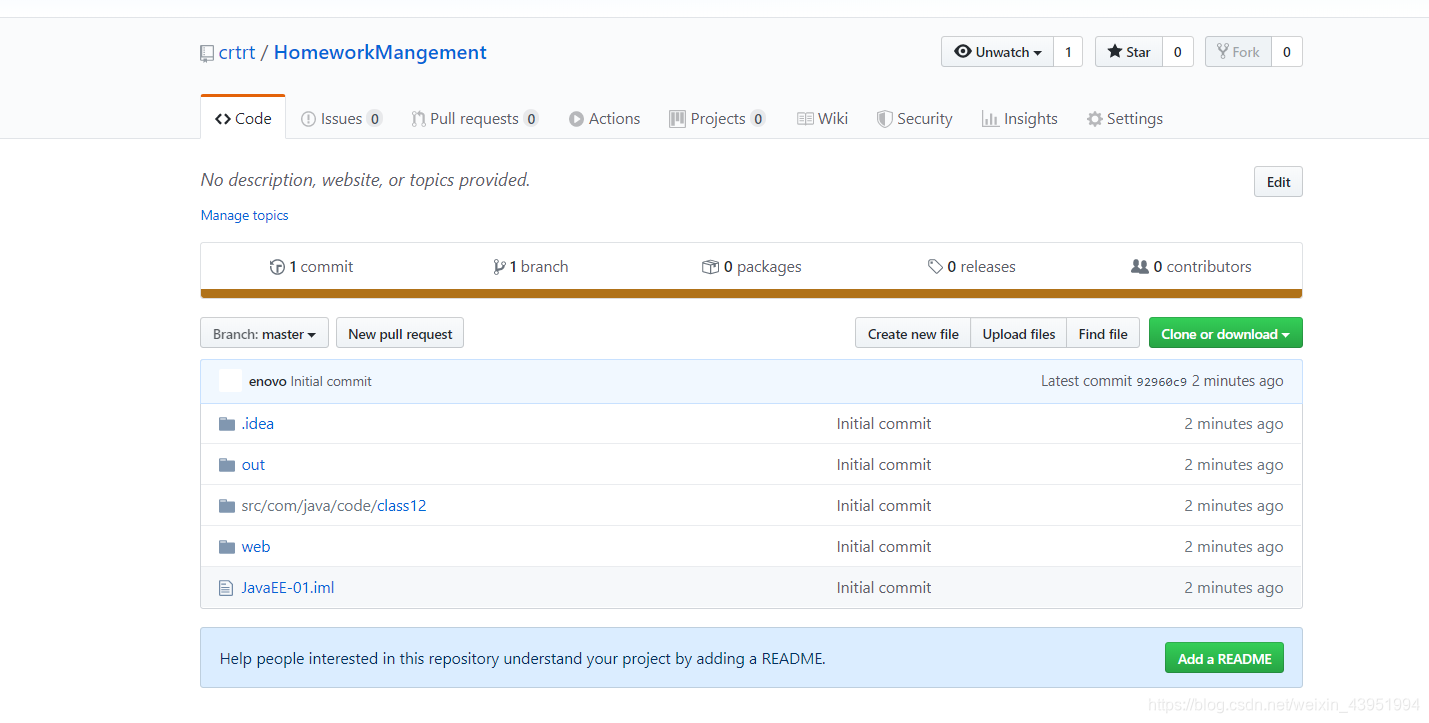This screenshot has width=1429, height=723.
Task: Click the out folder icon
Action: [227, 465]
